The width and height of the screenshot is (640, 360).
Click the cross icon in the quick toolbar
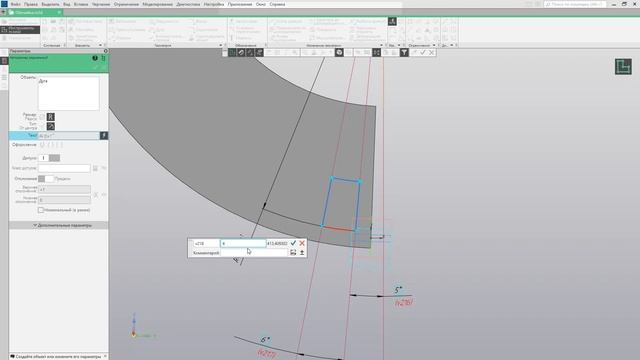(x=431, y=52)
